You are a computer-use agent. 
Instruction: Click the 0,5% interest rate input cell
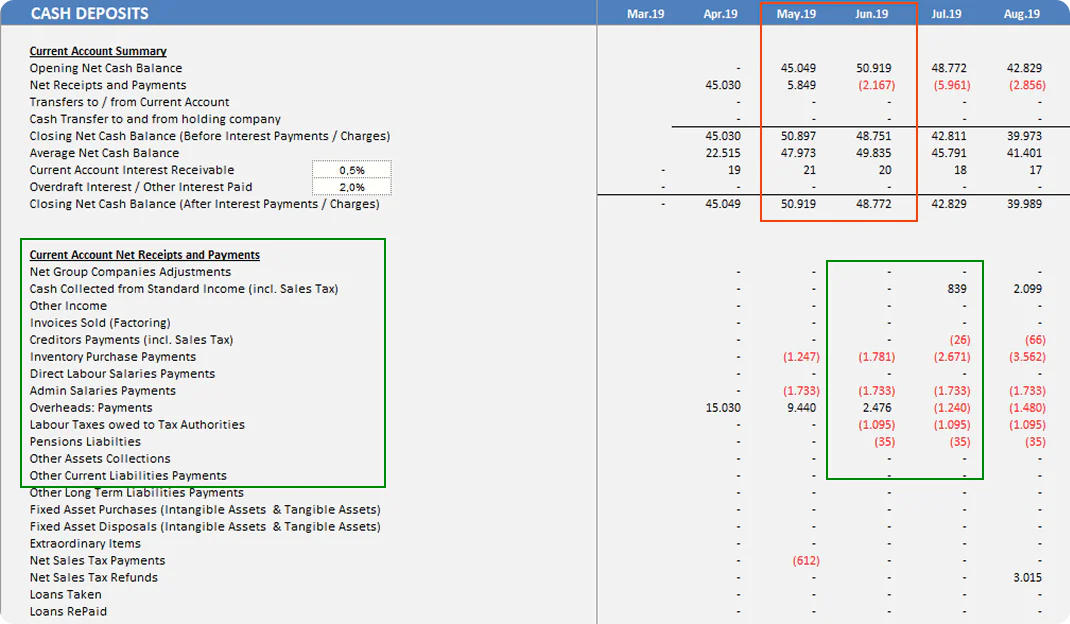pyautogui.click(x=352, y=169)
